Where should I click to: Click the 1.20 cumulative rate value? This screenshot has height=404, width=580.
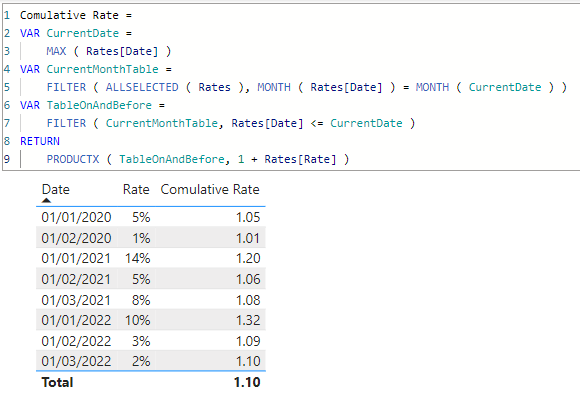click(x=248, y=258)
